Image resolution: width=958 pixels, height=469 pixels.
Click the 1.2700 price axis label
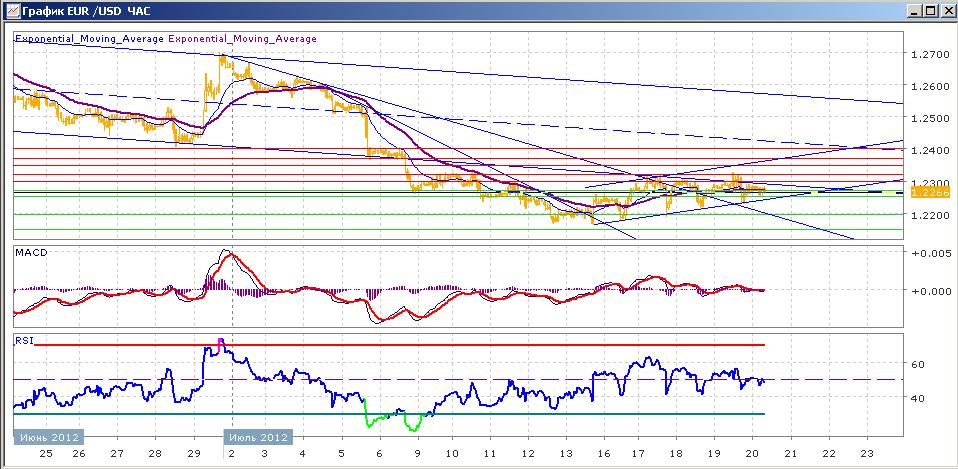(929, 54)
